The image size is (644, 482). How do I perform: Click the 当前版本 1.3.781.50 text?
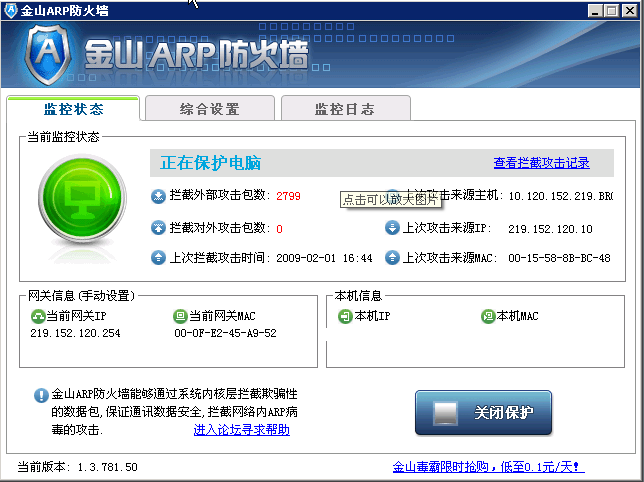click(x=78, y=467)
